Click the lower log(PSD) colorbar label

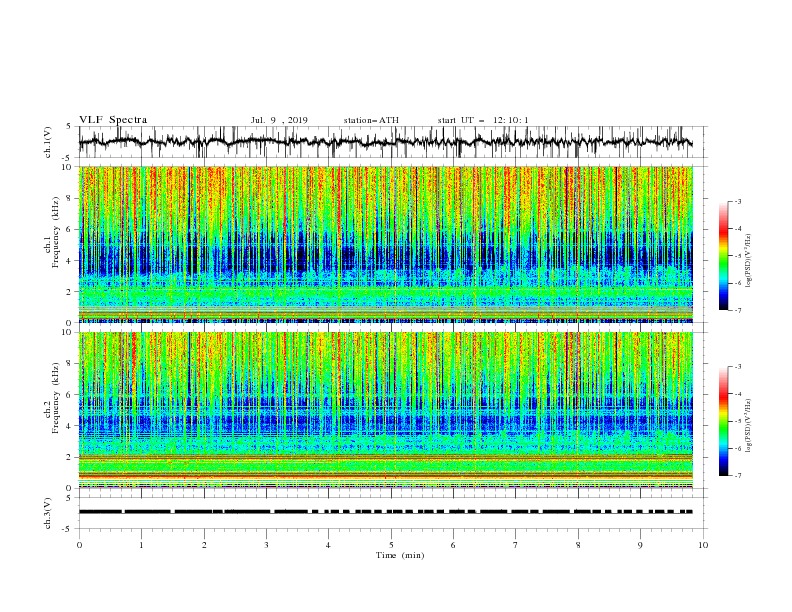click(750, 426)
